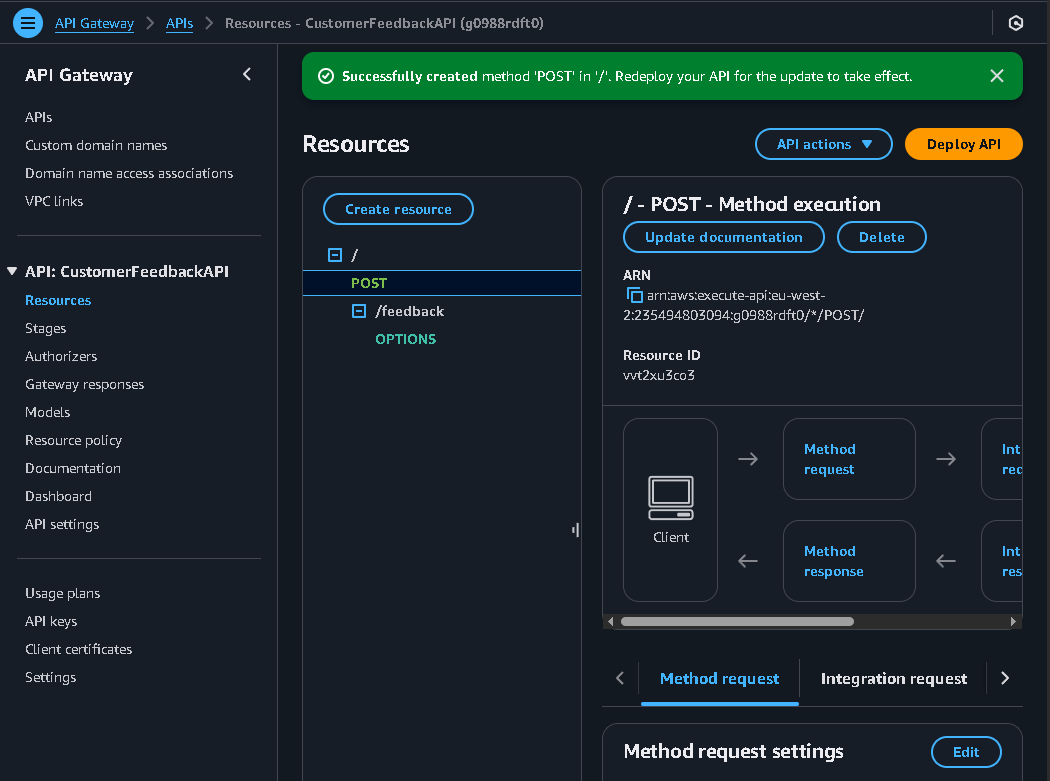Edit the Method request settings
1050x781 pixels.
(966, 752)
